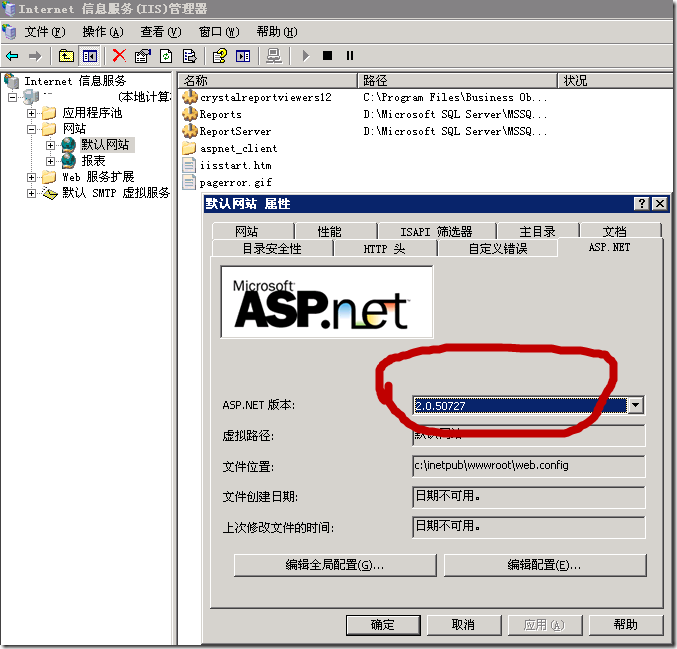Open the ASP.NET 版本 dropdown arrow
The image size is (677, 649).
(635, 405)
